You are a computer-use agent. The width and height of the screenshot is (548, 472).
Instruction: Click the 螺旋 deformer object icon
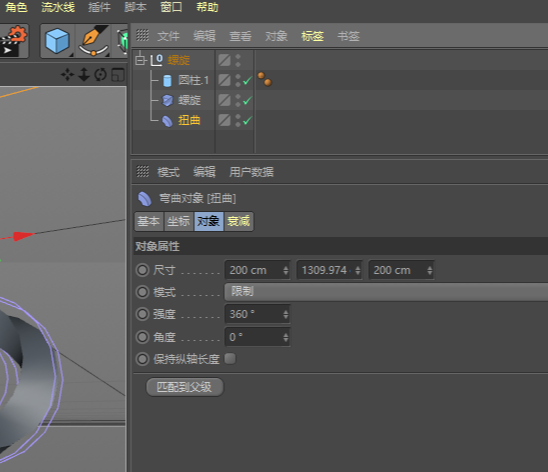tap(167, 101)
